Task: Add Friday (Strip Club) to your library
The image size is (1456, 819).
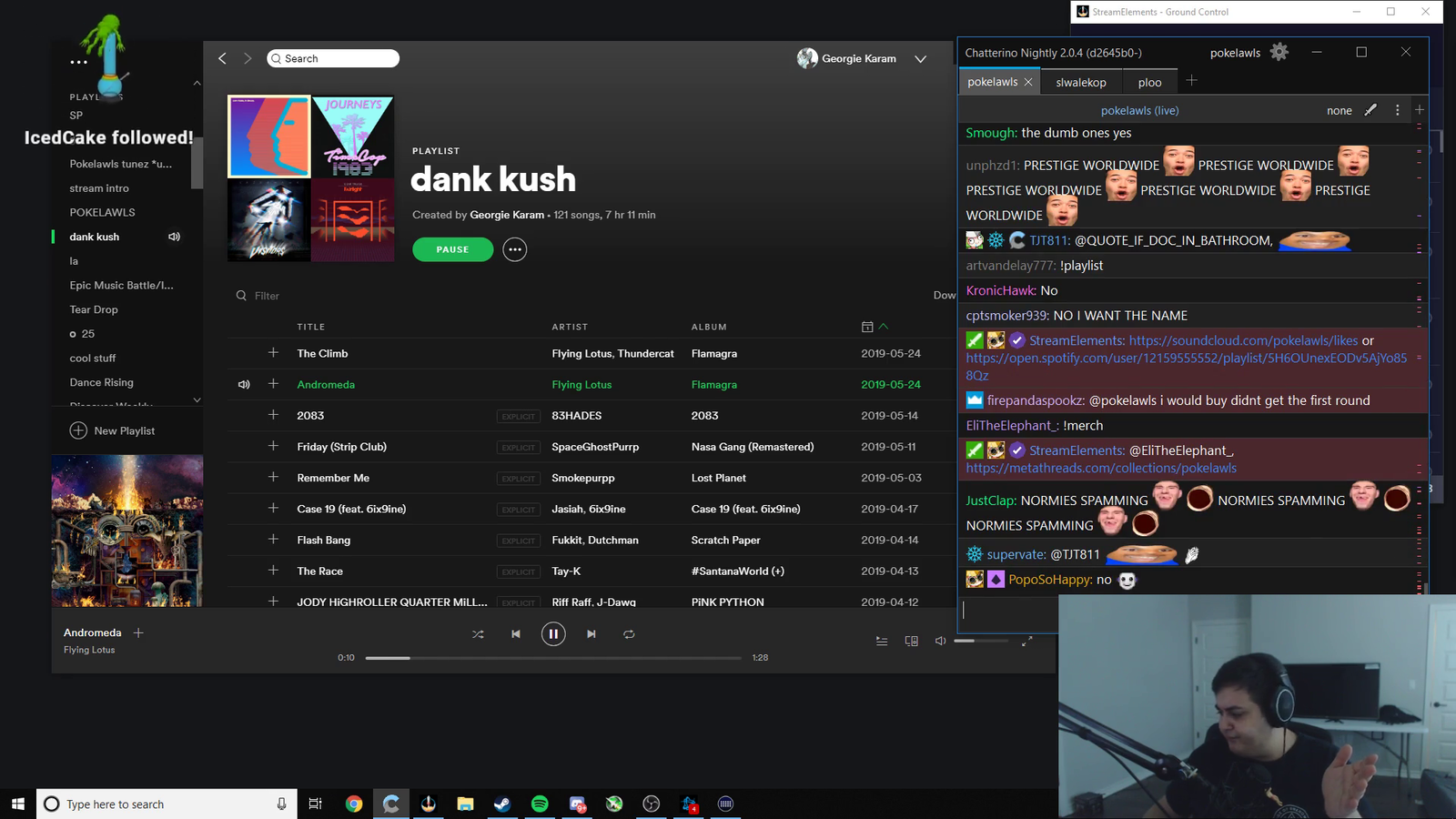Action: click(x=273, y=446)
